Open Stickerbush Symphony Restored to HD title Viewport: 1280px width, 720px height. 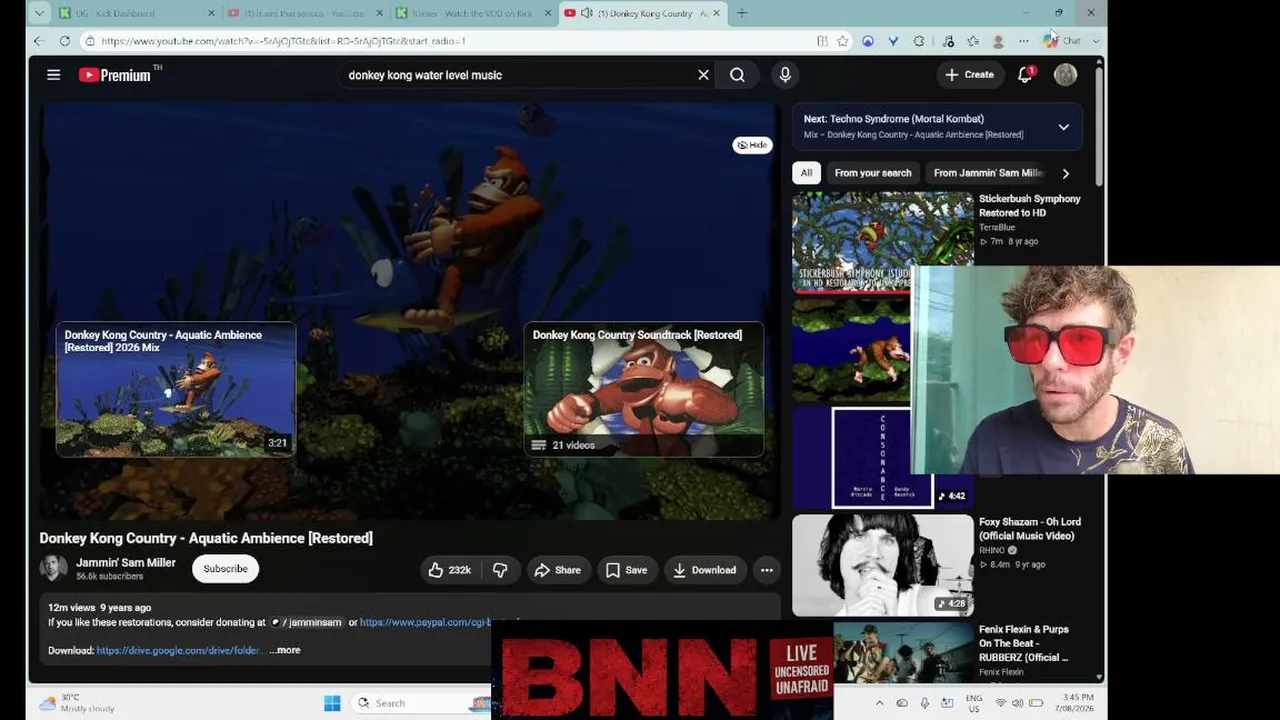tap(1030, 206)
